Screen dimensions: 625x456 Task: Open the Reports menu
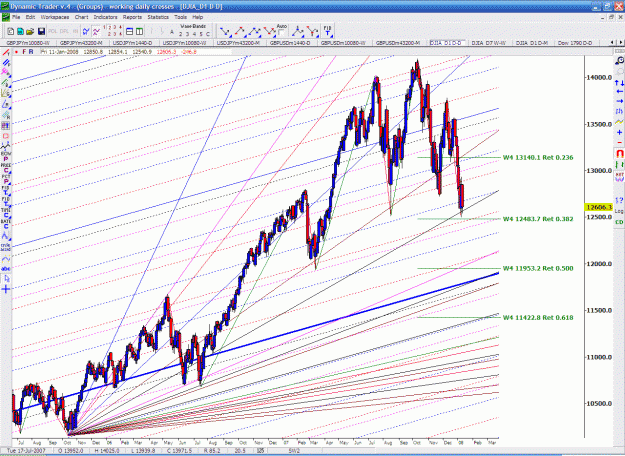coord(132,17)
